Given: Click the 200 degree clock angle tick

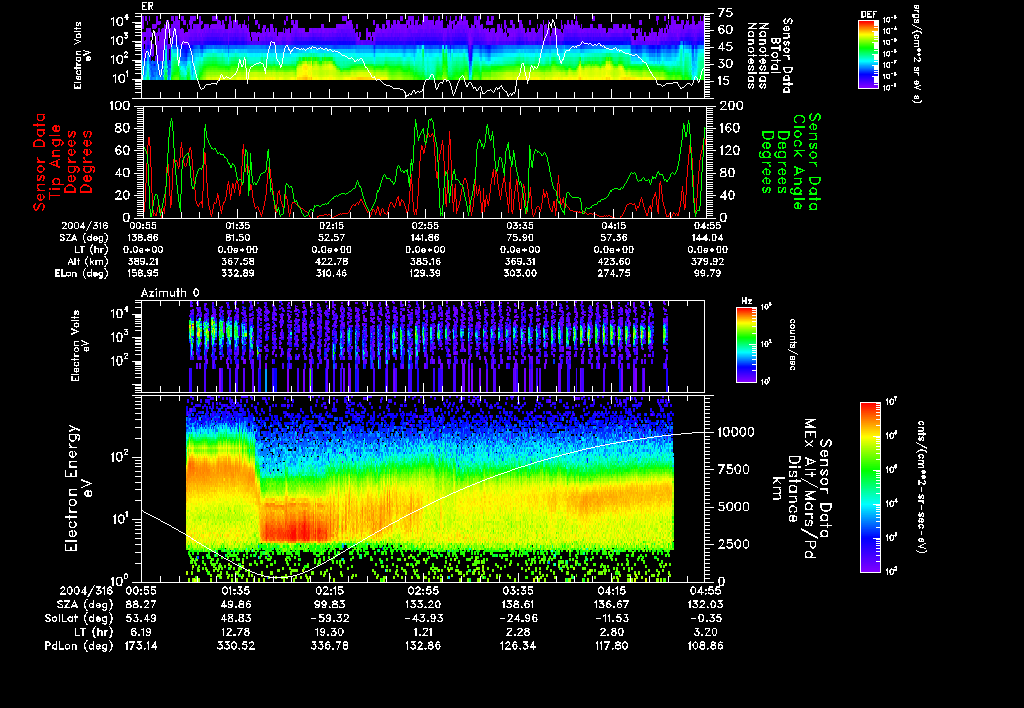Looking at the screenshot, I should tap(731, 106).
